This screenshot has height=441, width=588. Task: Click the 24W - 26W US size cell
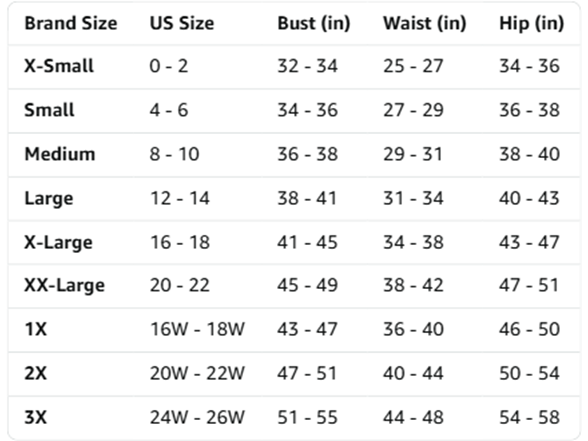pyautogui.click(x=197, y=417)
